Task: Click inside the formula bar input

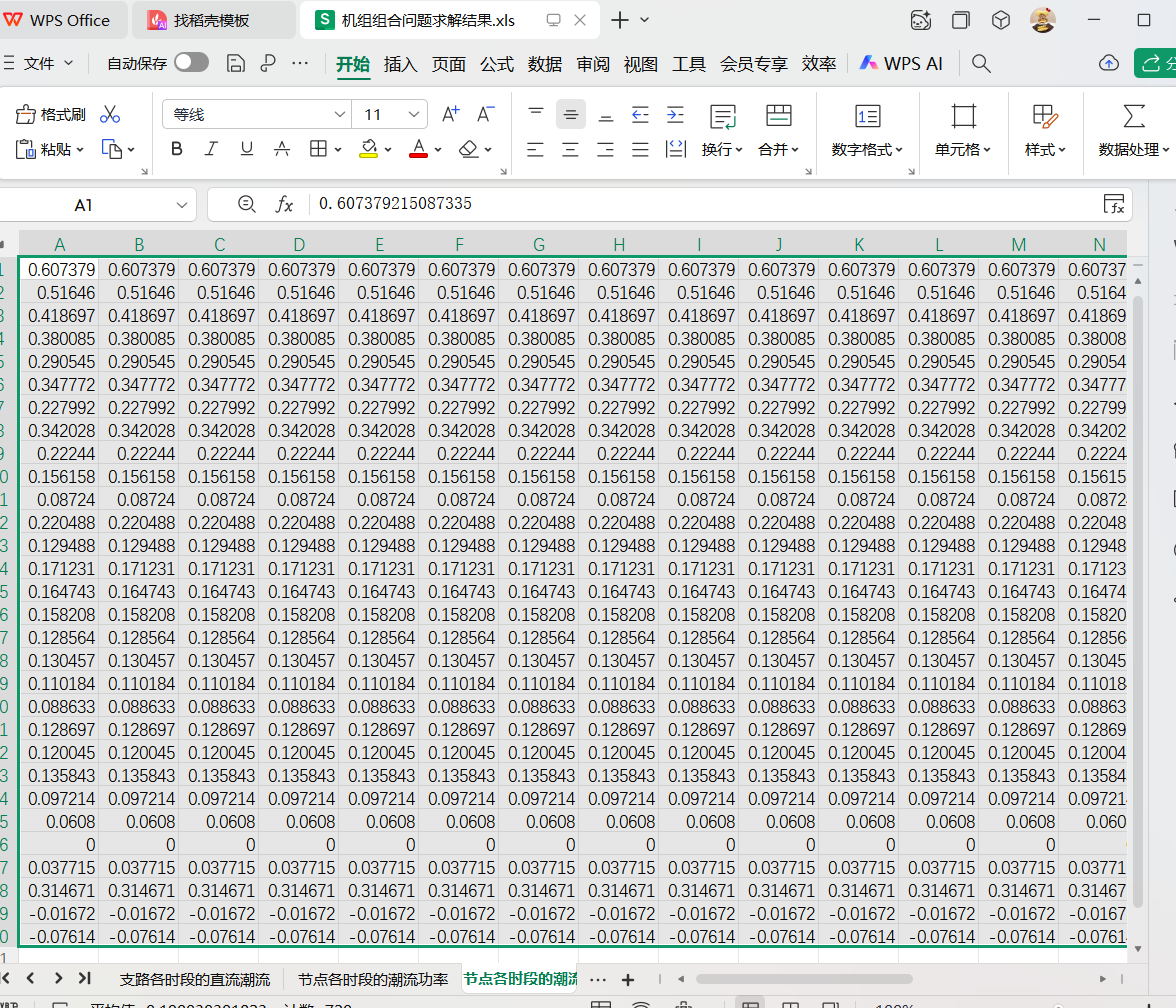Action: tap(700, 204)
